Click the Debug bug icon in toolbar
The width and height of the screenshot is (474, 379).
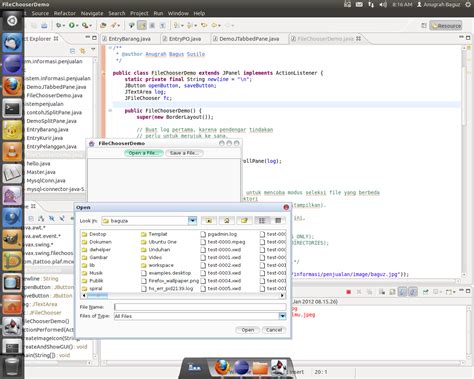tap(59, 25)
